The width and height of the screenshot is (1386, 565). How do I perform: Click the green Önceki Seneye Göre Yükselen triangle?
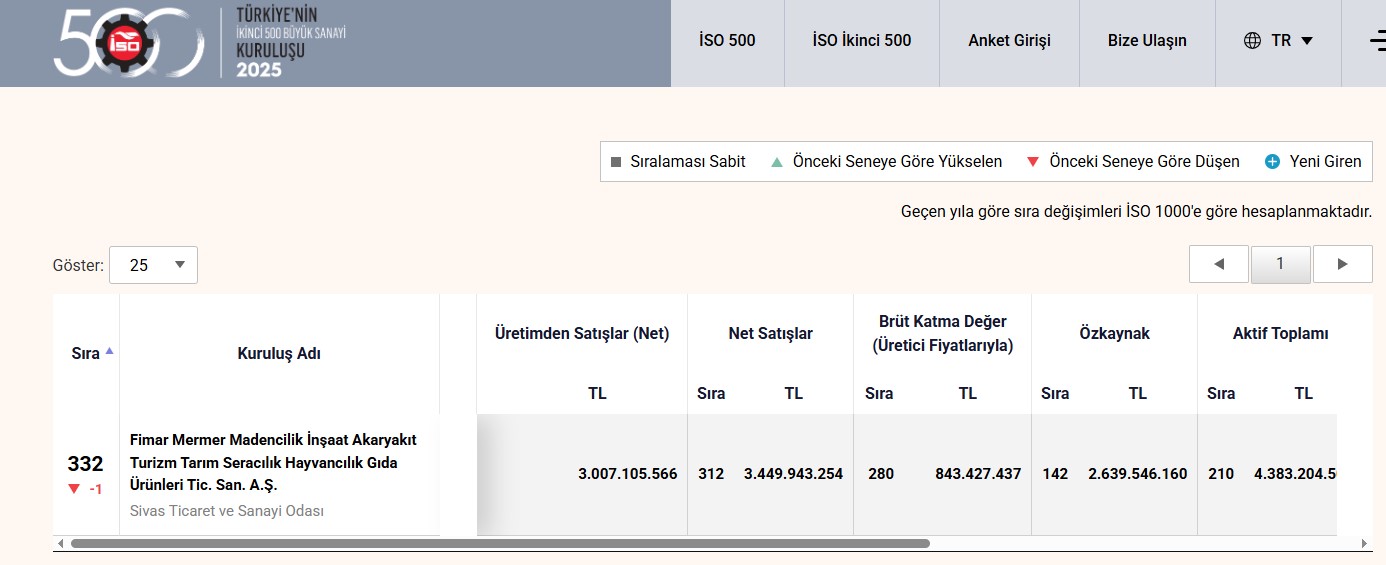tap(777, 162)
